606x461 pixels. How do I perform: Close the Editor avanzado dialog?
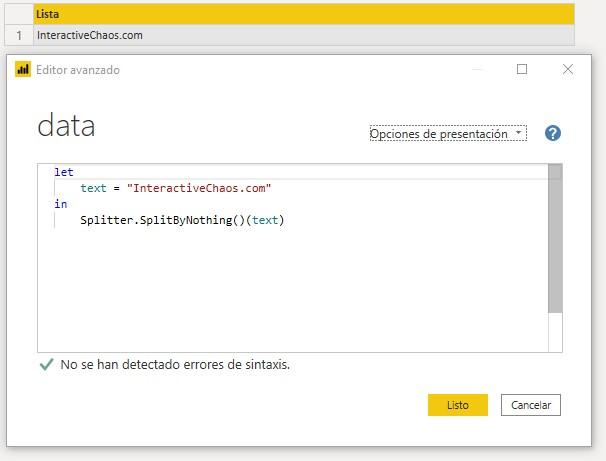[567, 70]
